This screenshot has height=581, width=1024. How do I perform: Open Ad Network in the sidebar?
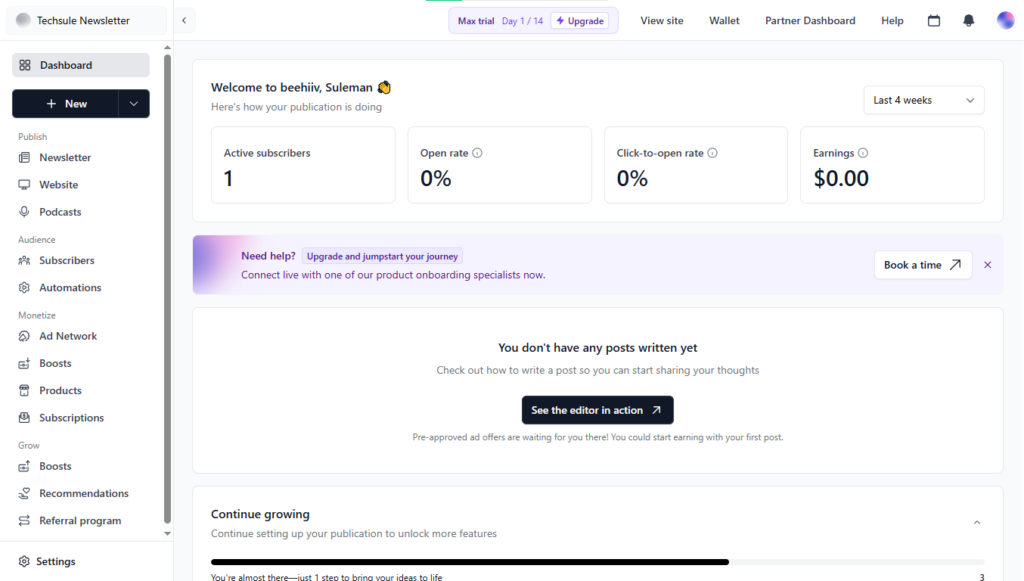point(68,336)
